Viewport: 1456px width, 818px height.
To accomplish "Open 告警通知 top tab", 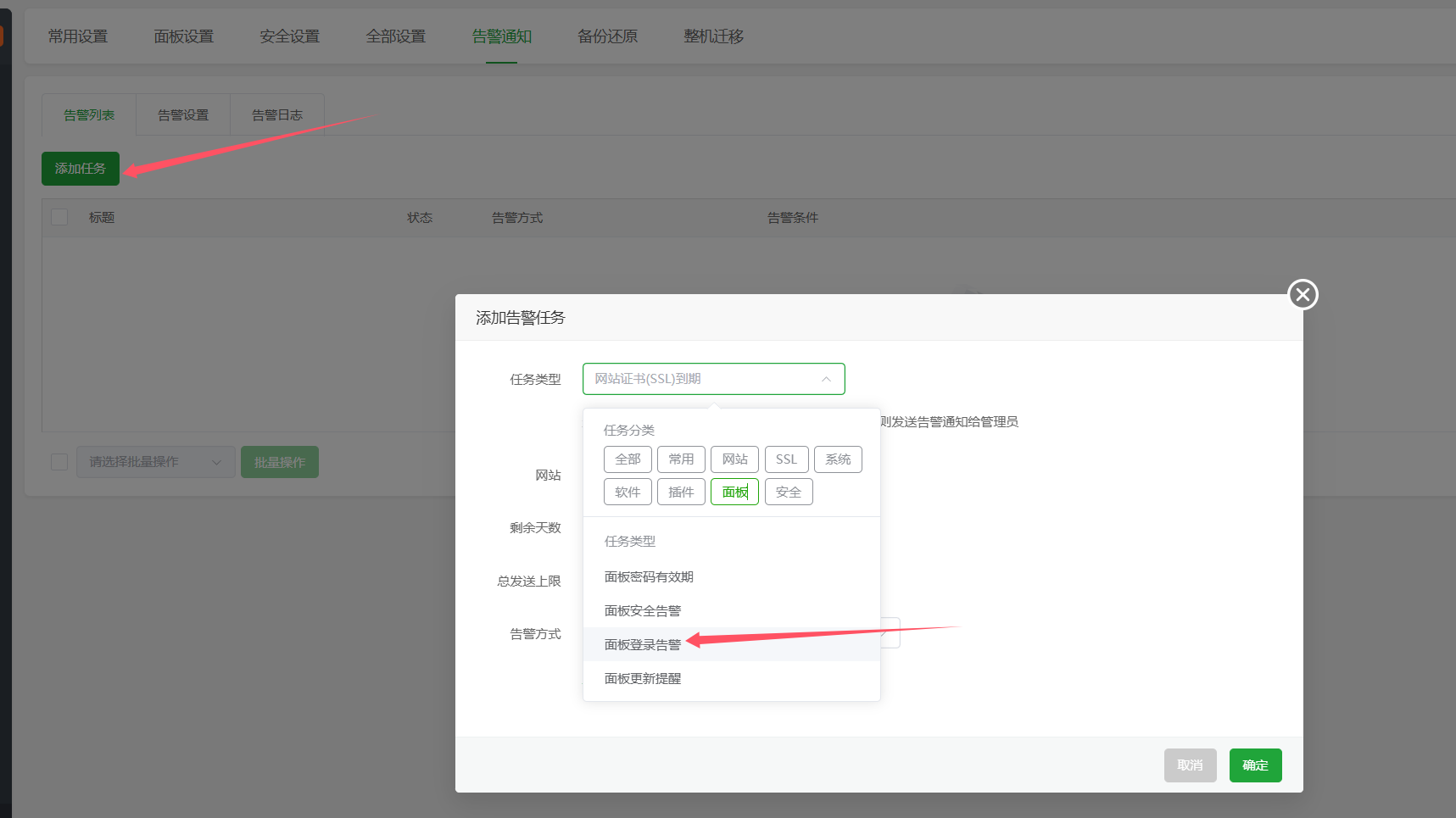I will tap(502, 36).
